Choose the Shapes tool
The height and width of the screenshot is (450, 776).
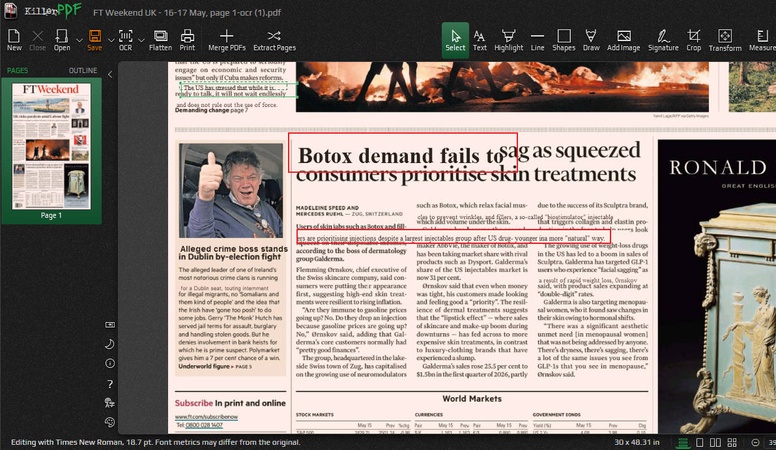pos(564,40)
